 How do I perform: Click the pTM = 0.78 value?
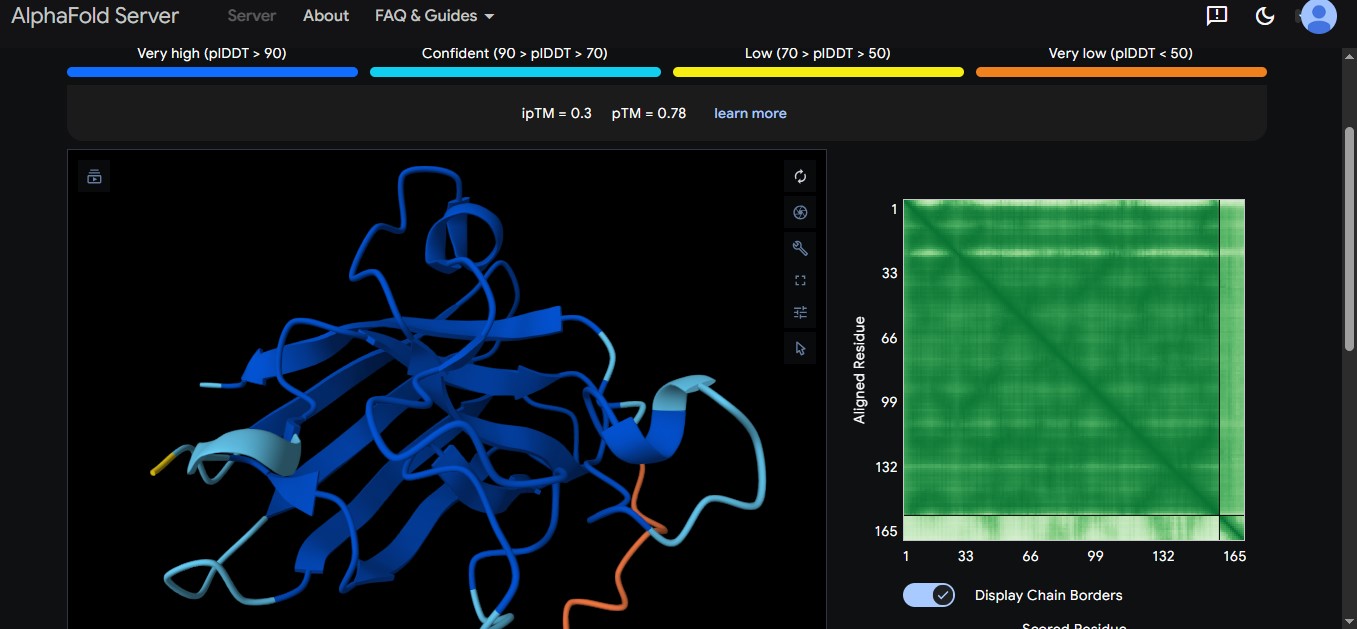(x=649, y=114)
